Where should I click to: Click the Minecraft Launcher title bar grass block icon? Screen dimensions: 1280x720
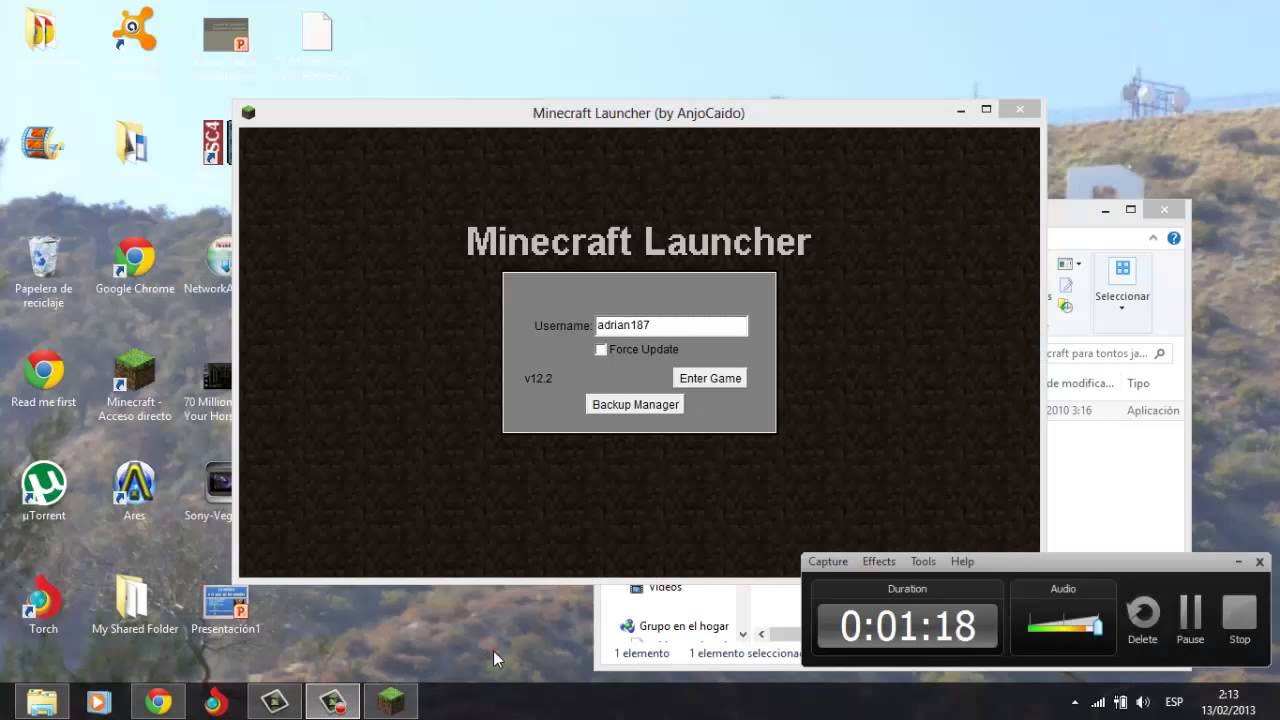click(x=248, y=112)
